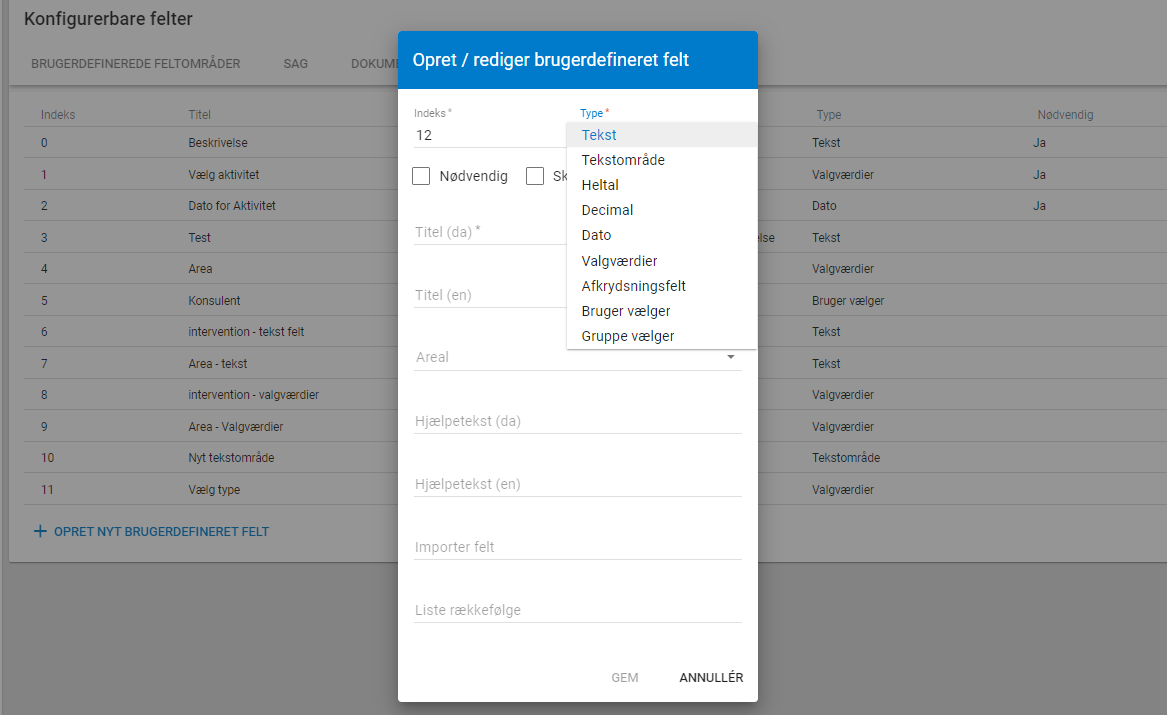Click Bruger vælger type cell

pos(848,301)
